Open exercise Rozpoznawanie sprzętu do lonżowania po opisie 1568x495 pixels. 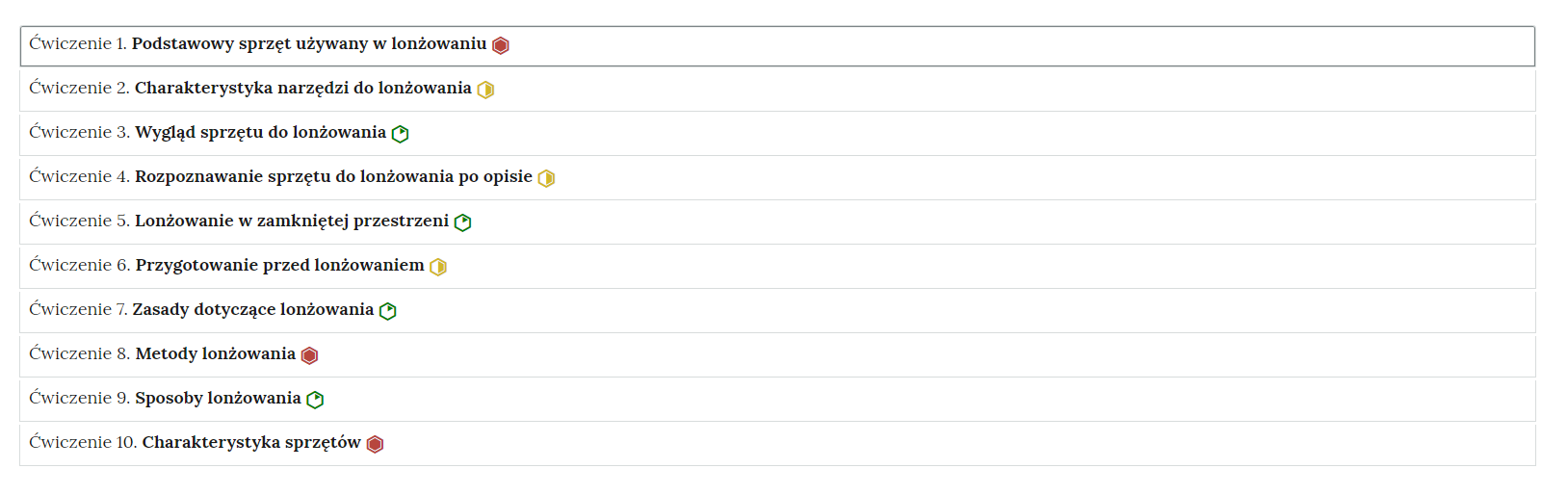click(333, 177)
